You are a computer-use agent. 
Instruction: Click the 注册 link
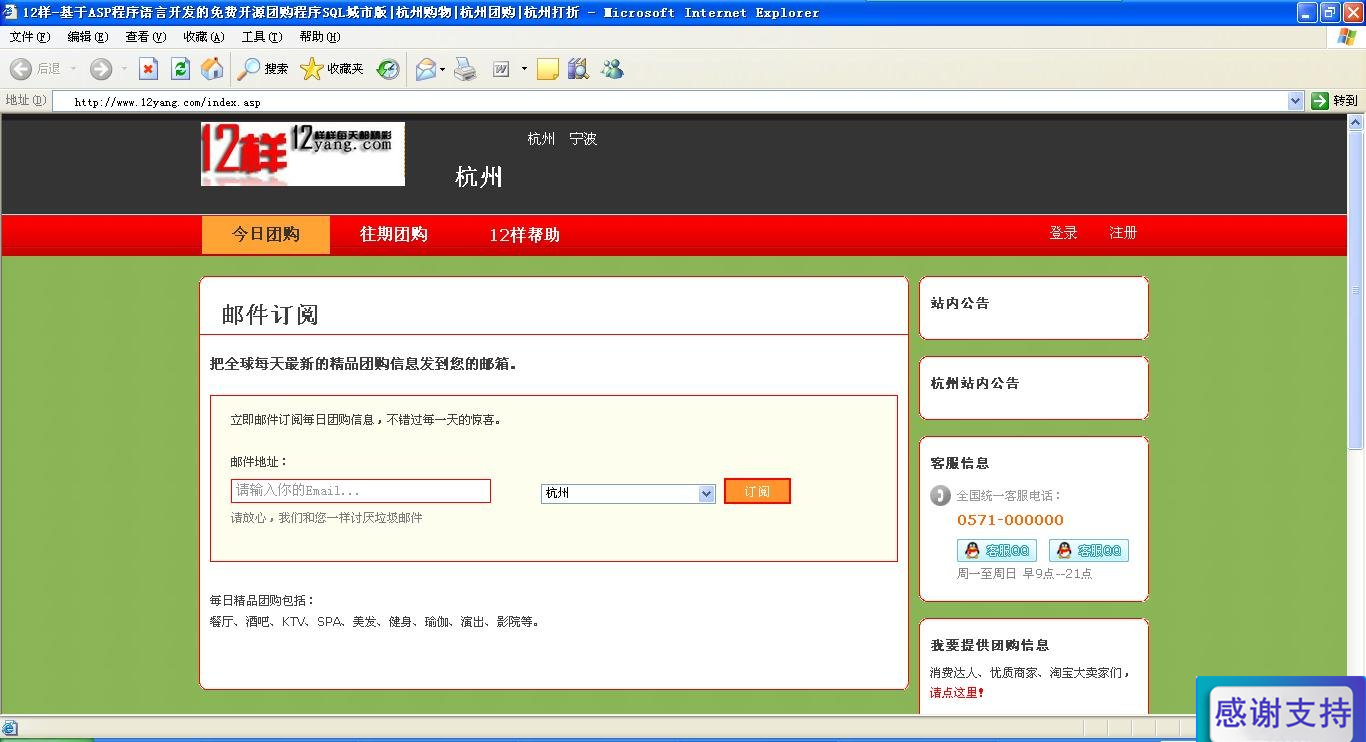[x=1123, y=232]
